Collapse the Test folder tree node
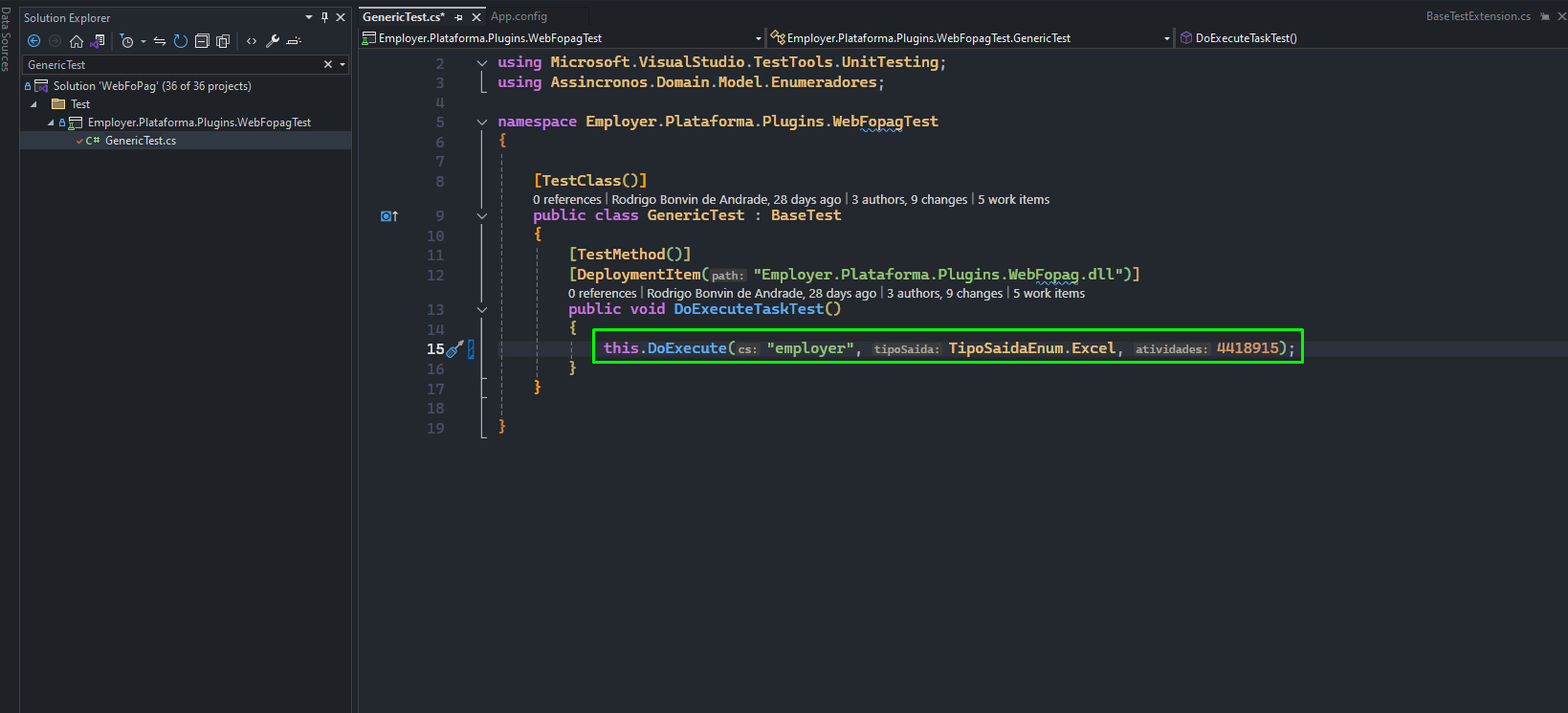The image size is (1568, 713). pyautogui.click(x=33, y=104)
